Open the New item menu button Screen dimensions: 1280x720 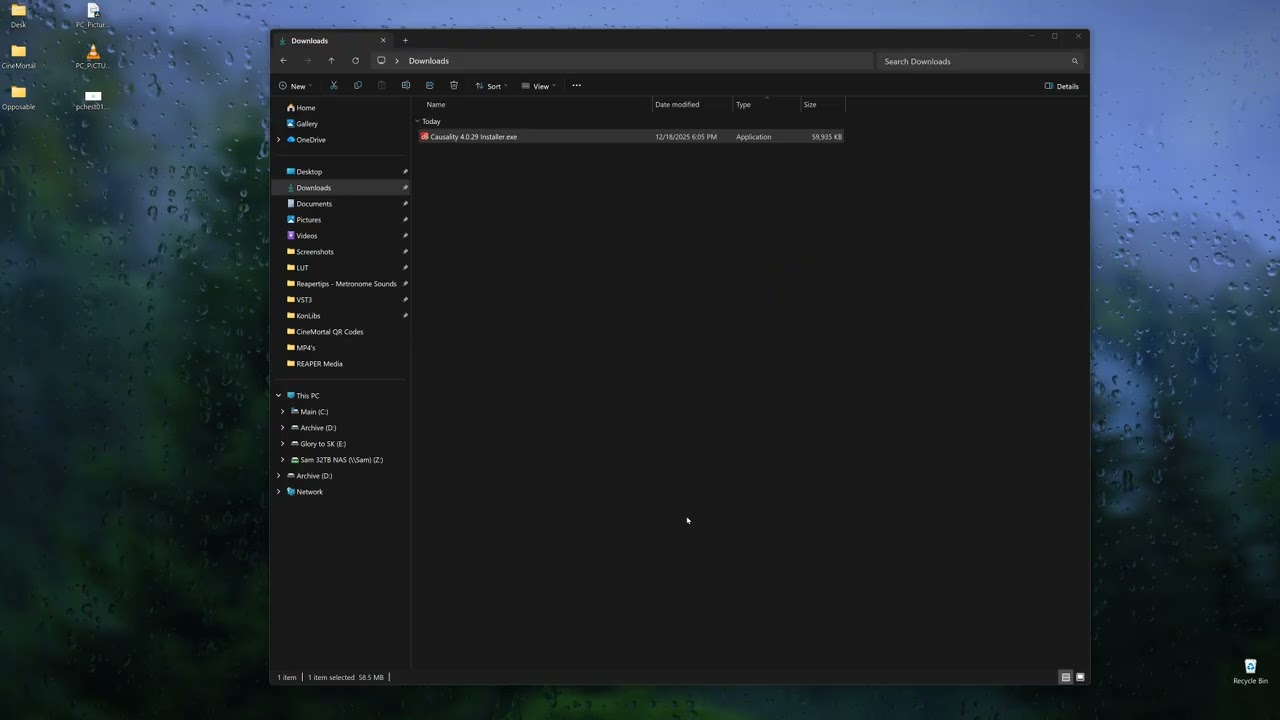(x=295, y=86)
